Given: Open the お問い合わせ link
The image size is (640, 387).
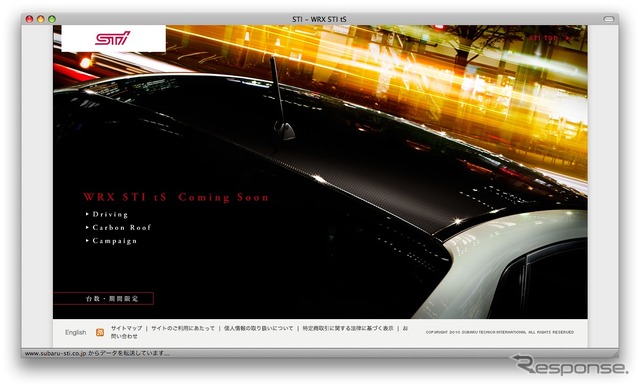Looking at the screenshot, I should (x=124, y=336).
